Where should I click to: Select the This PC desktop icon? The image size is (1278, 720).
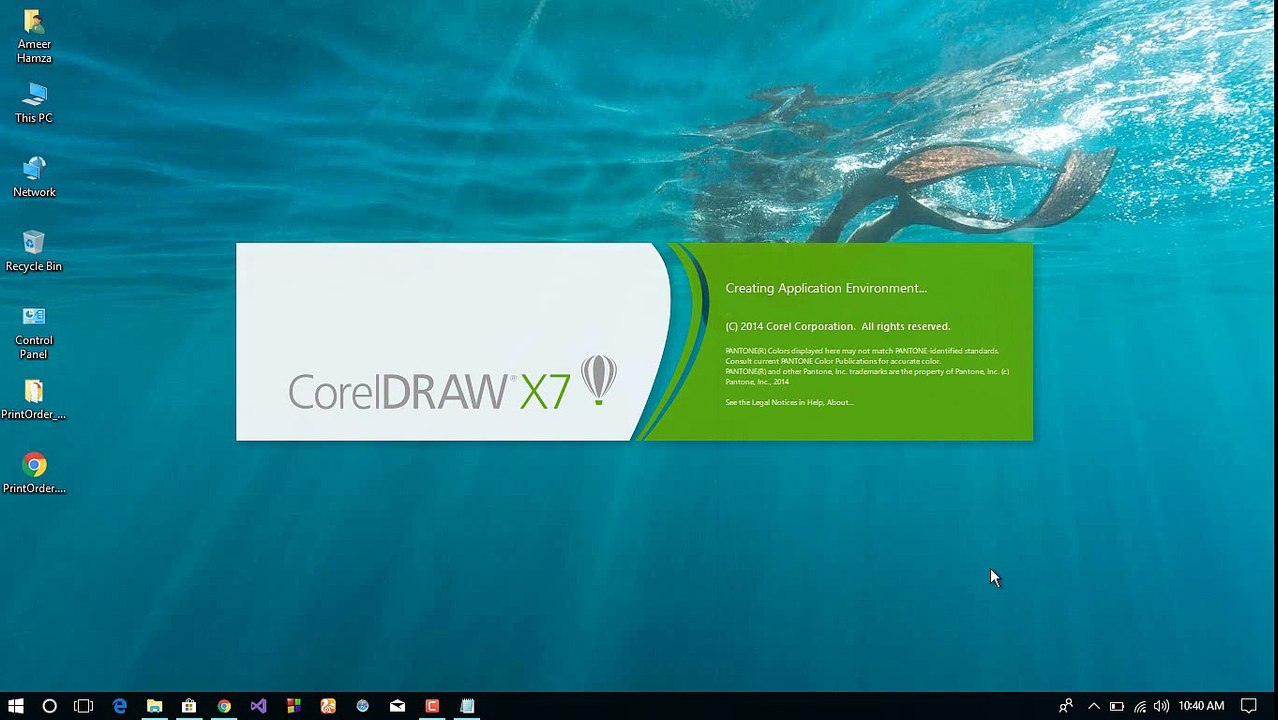[34, 103]
